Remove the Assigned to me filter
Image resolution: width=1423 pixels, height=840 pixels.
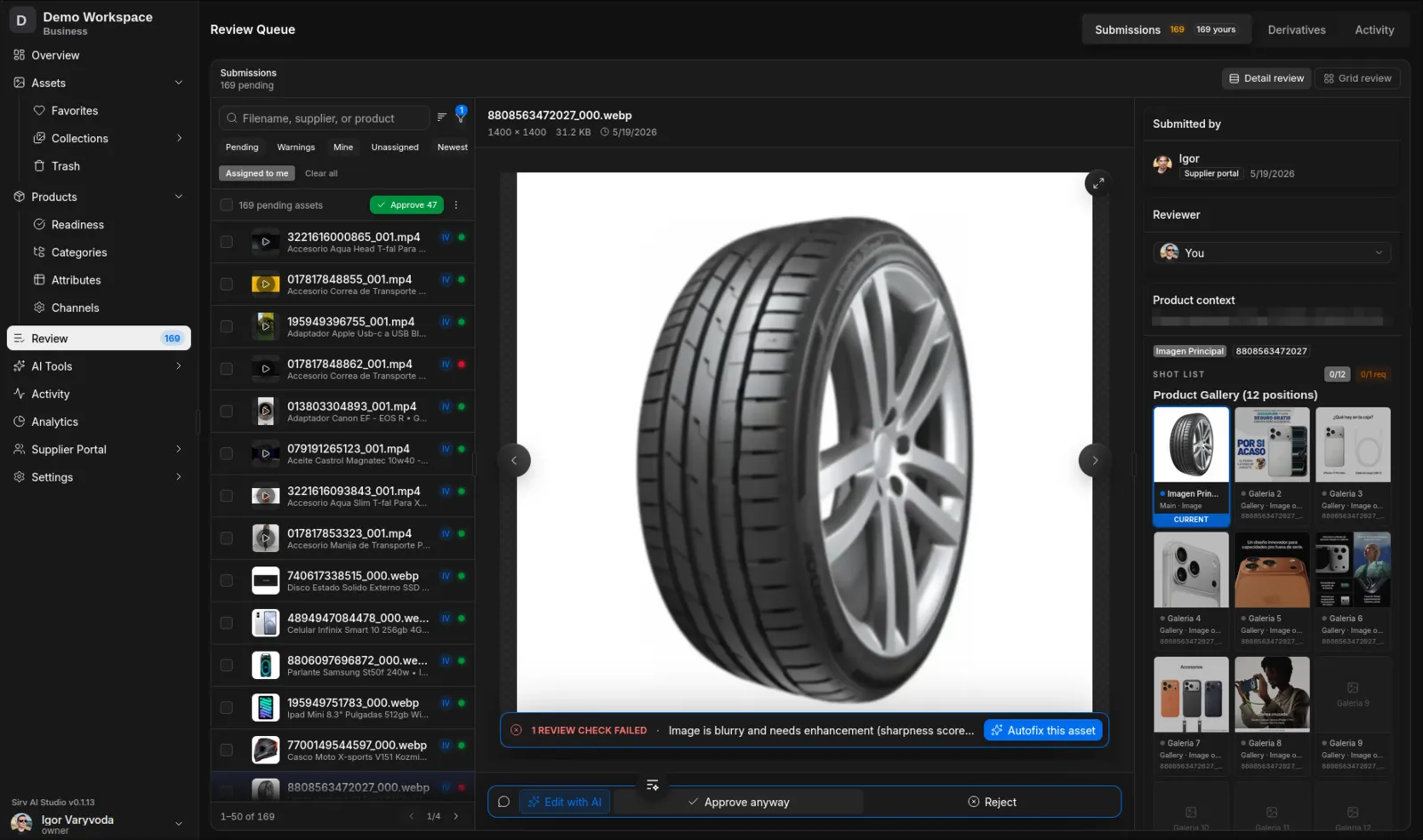257,173
